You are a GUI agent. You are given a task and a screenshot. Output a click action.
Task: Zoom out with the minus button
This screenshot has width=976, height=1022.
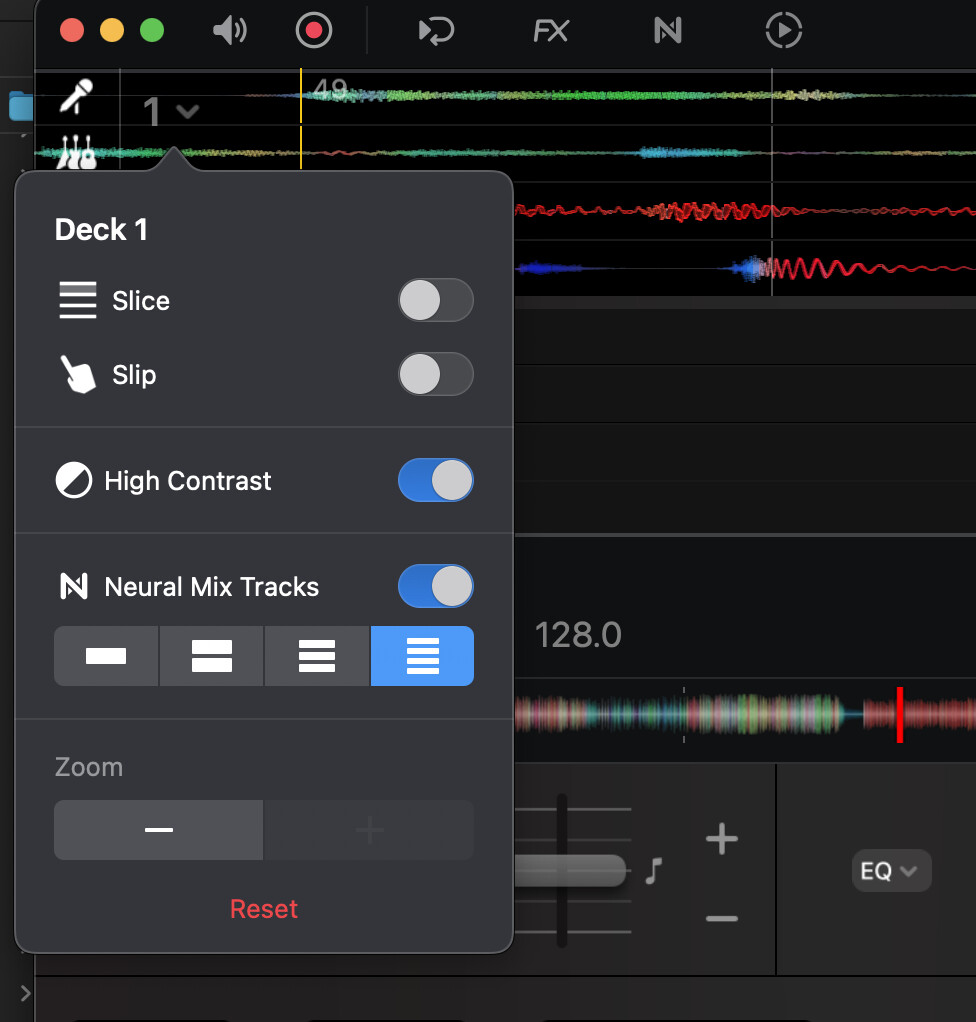click(159, 830)
